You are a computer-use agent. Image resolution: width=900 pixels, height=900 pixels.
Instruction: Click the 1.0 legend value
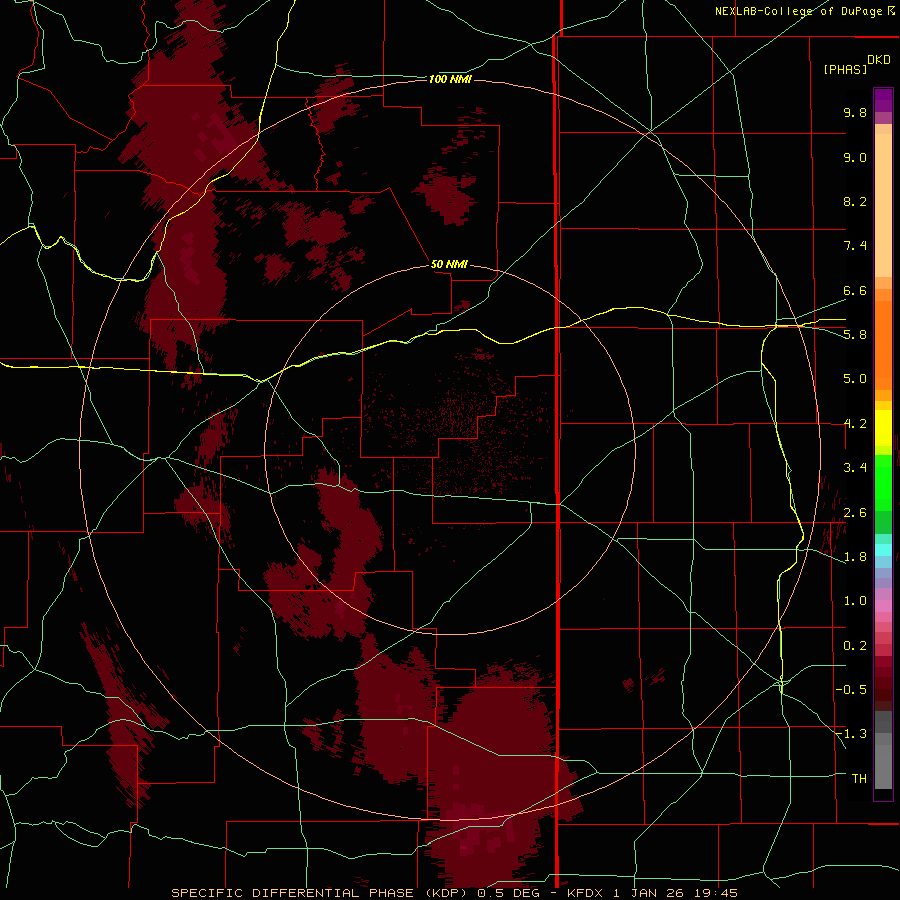point(855,601)
